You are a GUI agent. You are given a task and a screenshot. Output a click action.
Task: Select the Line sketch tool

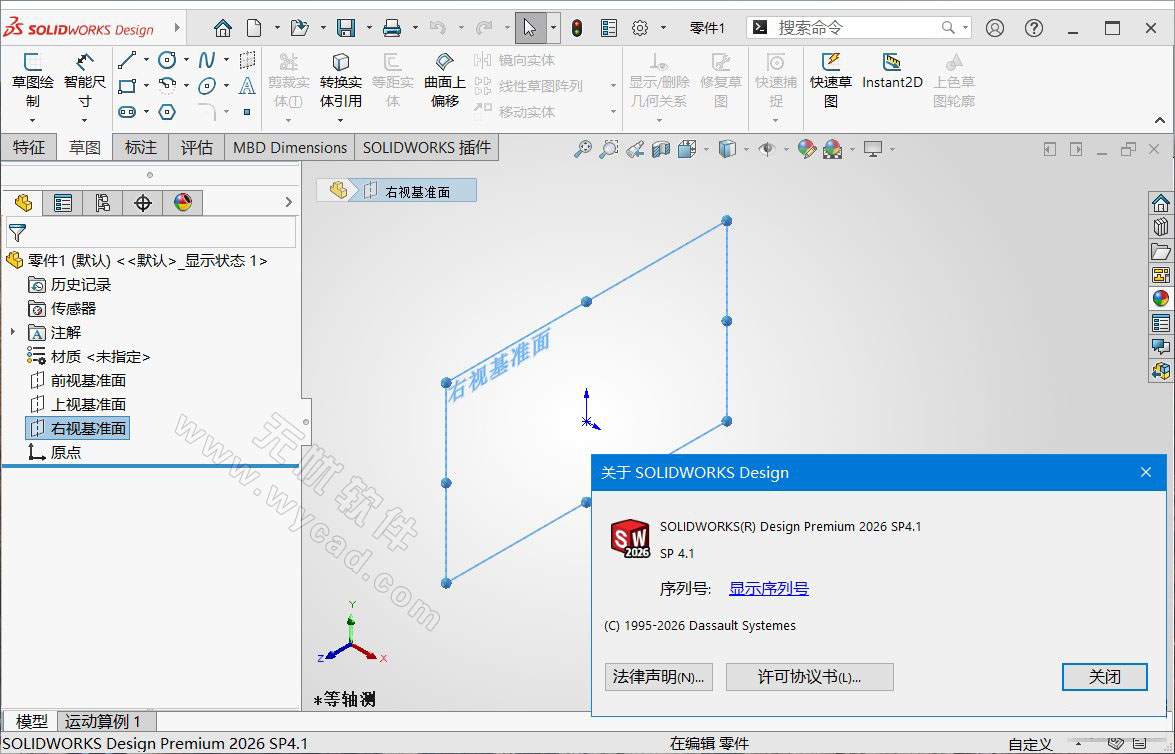point(127,60)
